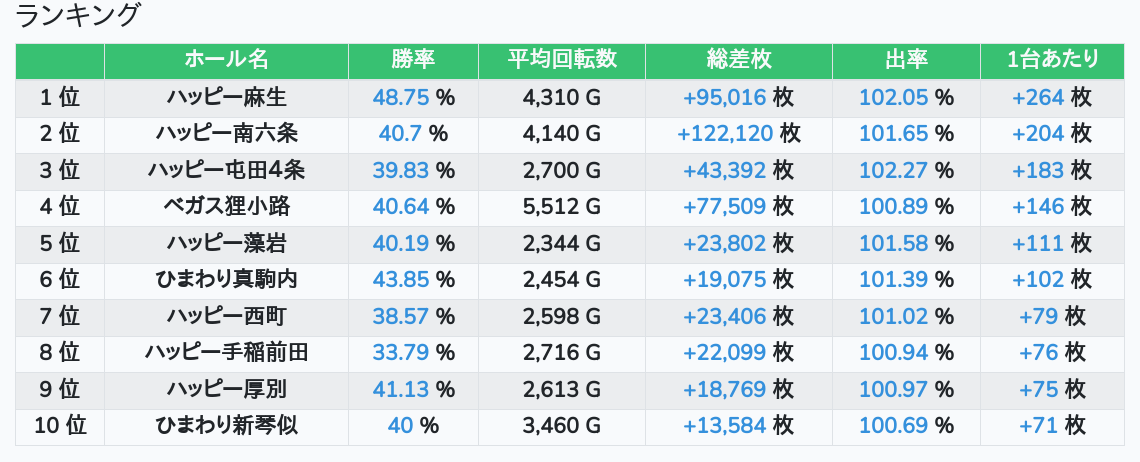The height and width of the screenshot is (462, 1140).
Task: Click the ランキング heading
Action: (x=78, y=15)
